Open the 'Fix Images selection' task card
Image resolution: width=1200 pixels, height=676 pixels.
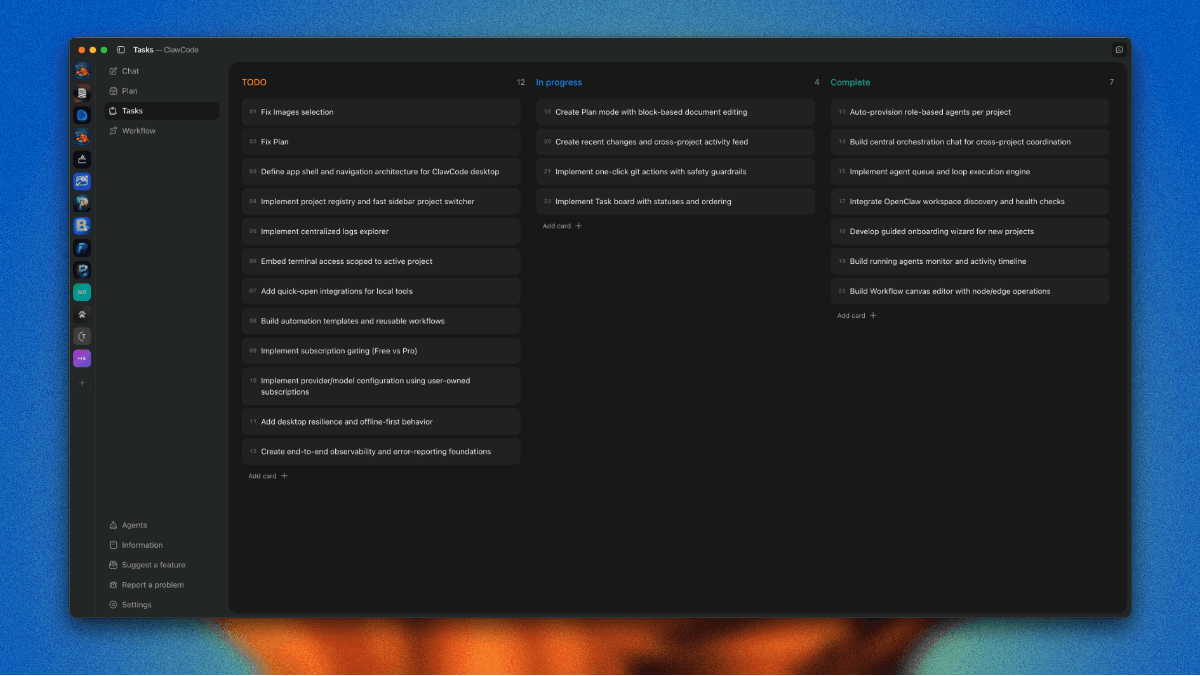tap(380, 112)
